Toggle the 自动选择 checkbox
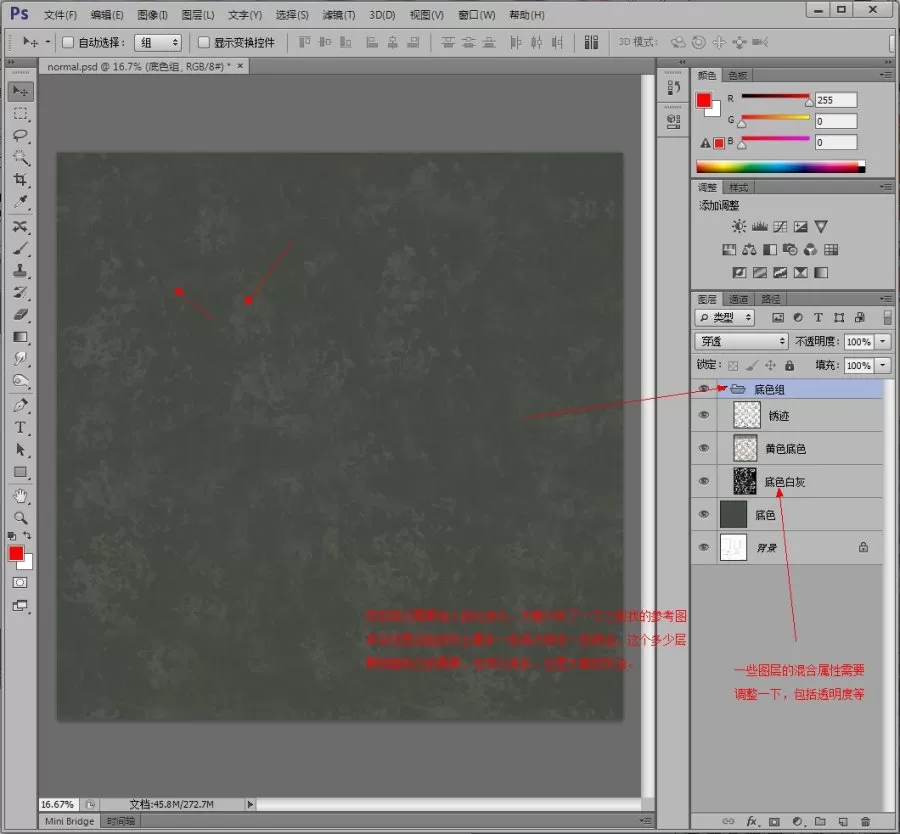The width and height of the screenshot is (900, 834). [68, 42]
